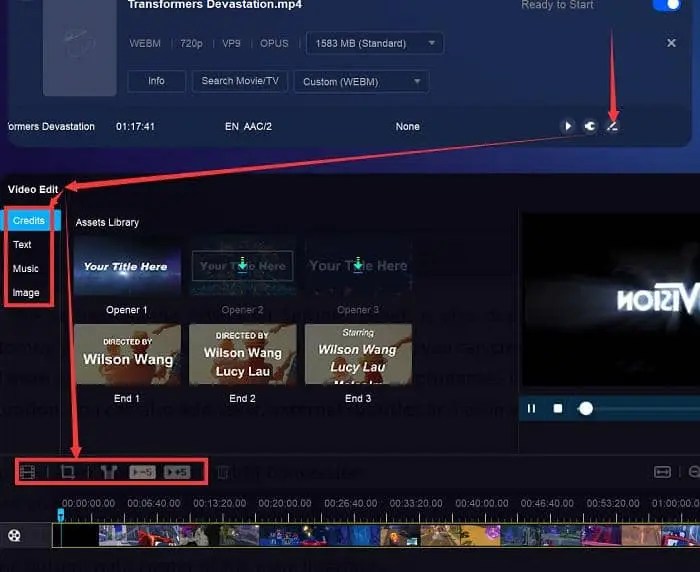This screenshot has height=572, width=700.
Task: Click the video preview window
Action: coord(611,300)
